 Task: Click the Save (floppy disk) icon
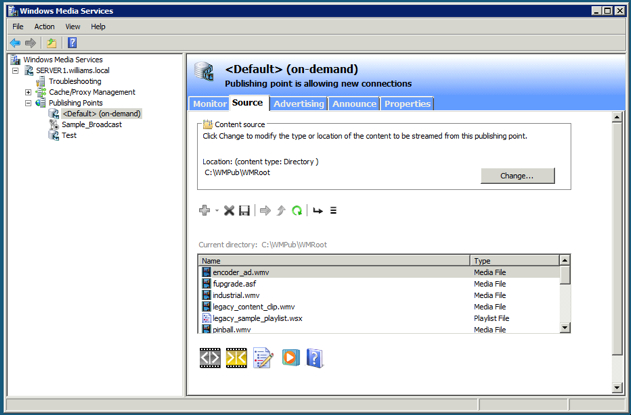click(x=244, y=211)
